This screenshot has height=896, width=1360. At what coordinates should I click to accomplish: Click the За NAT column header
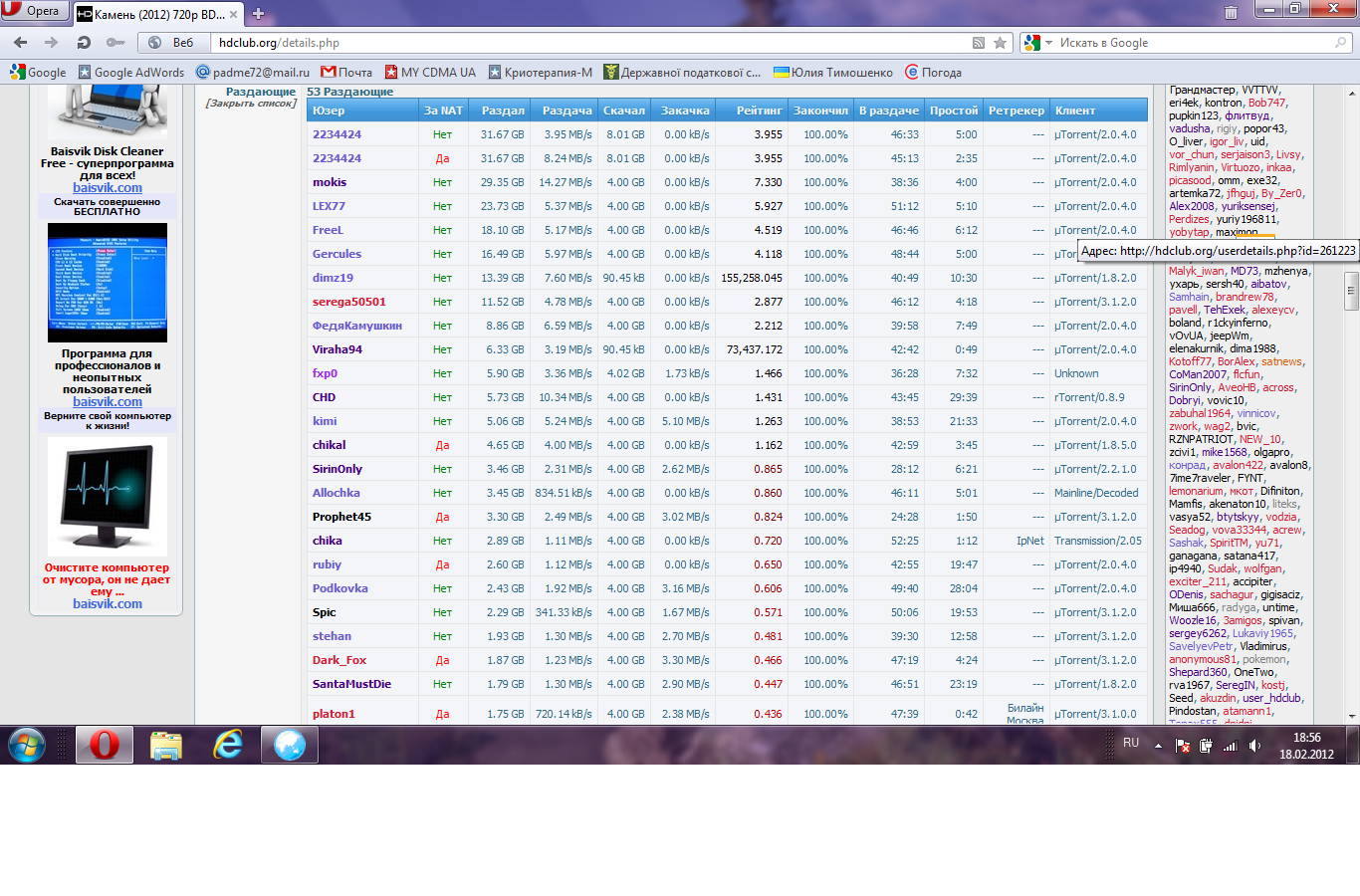tap(443, 111)
